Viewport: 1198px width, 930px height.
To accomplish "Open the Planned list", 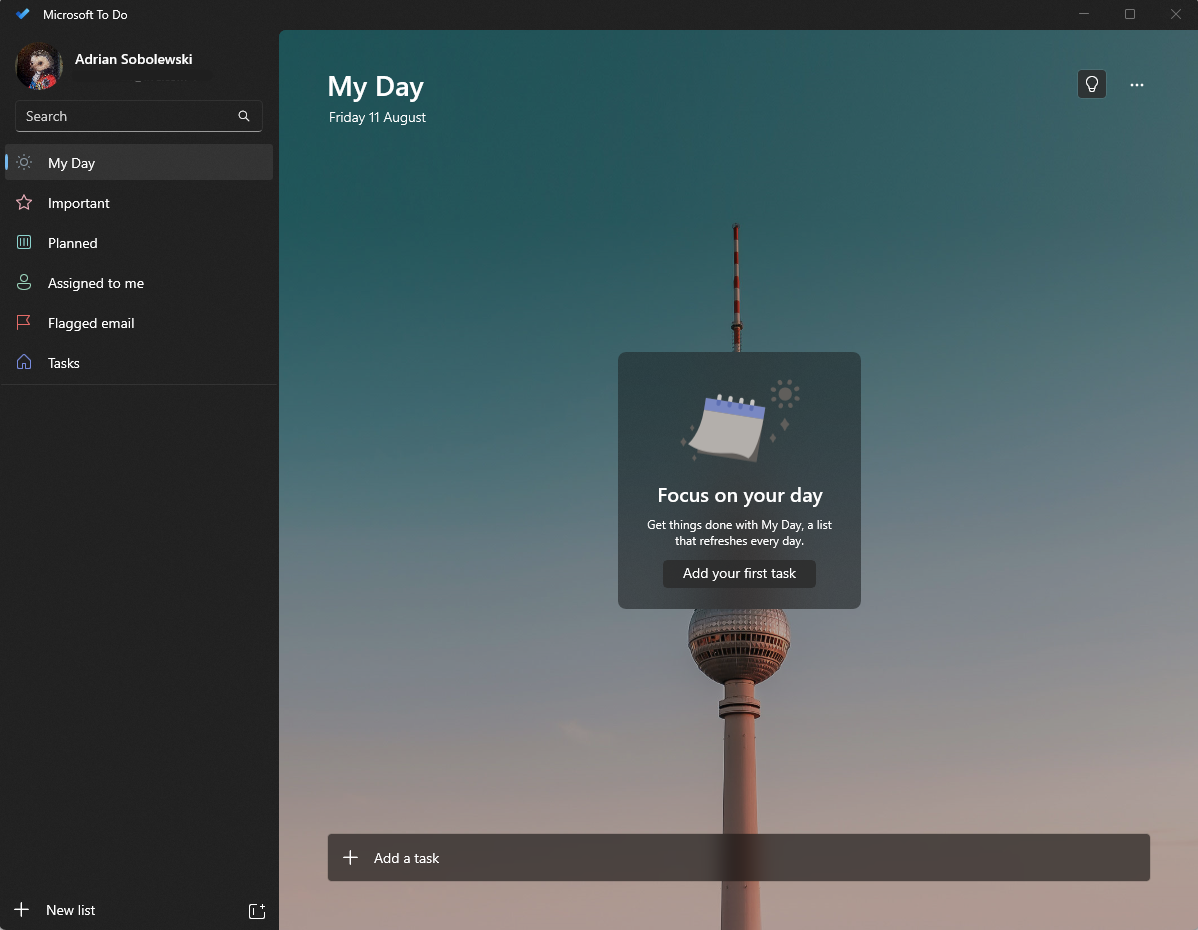I will (139, 242).
